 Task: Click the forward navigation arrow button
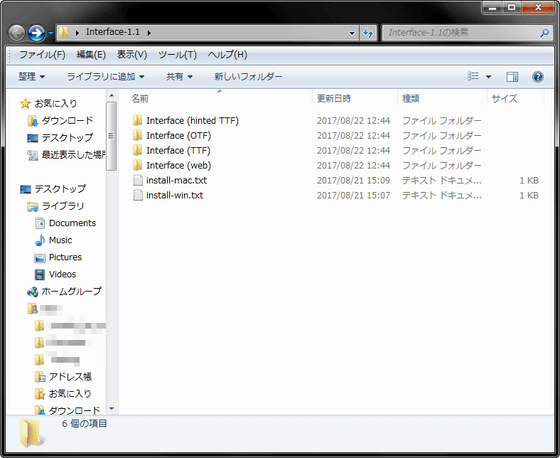tap(36, 33)
